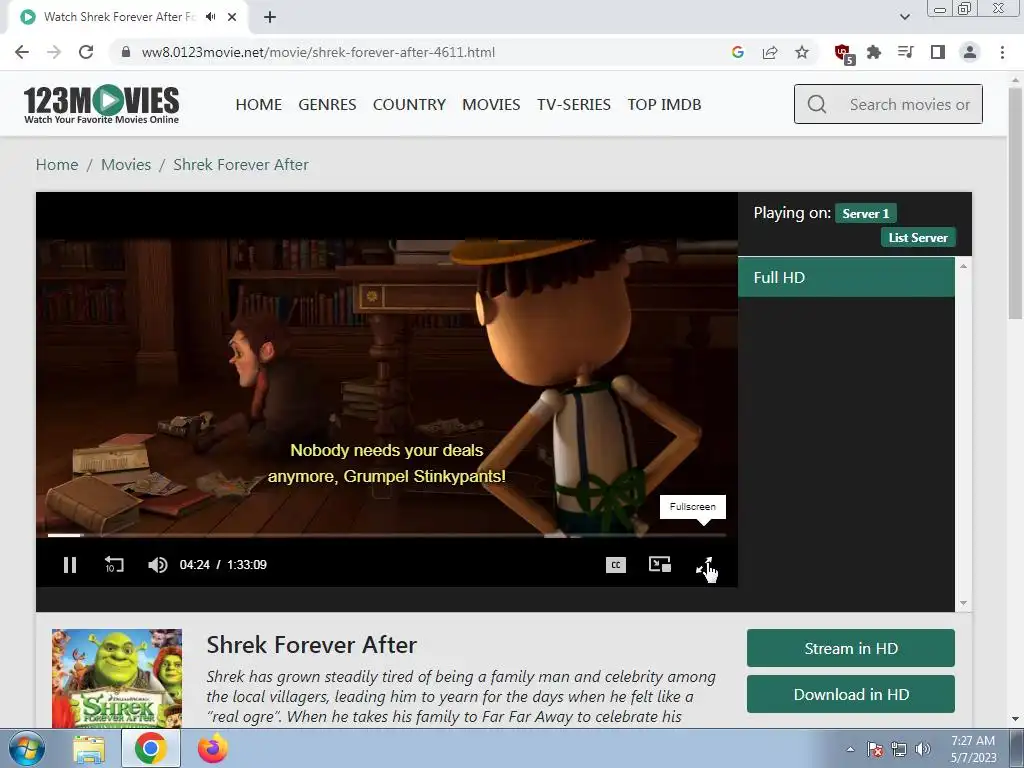Open File Explorer from taskbar
Viewport: 1024px width, 768px height.
(89, 749)
